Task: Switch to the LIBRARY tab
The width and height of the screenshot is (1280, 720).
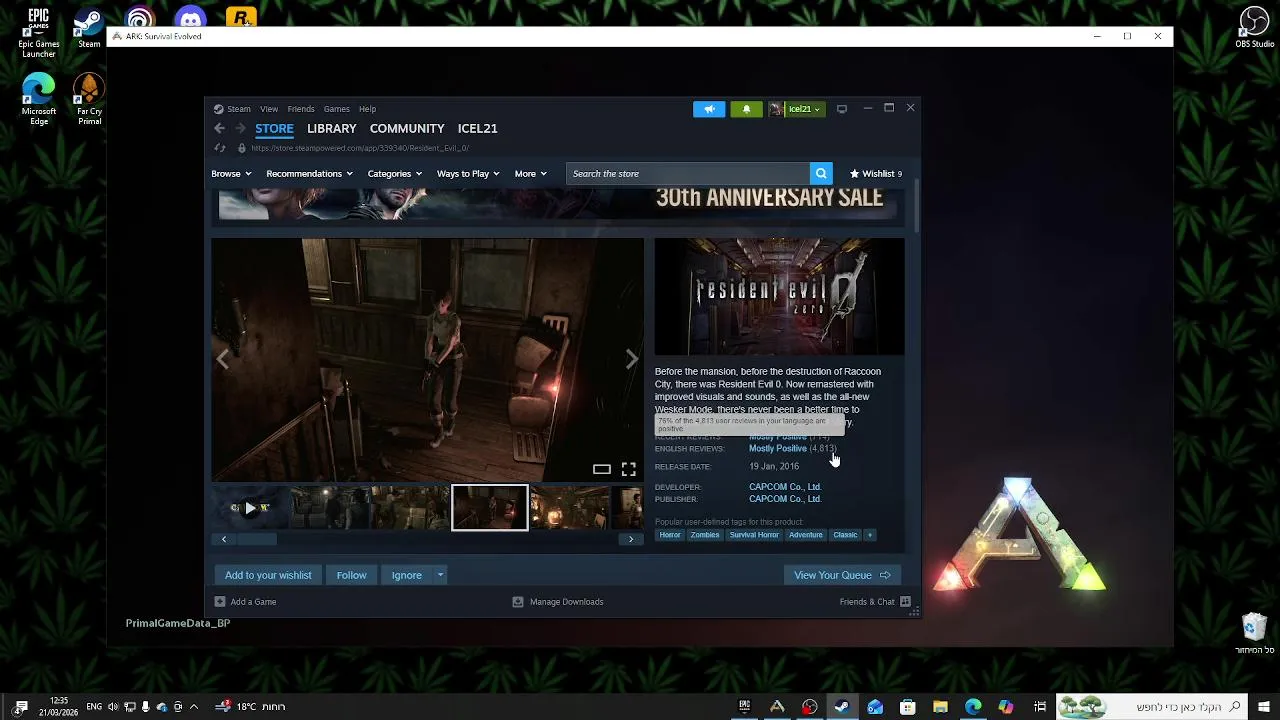Action: point(332,128)
